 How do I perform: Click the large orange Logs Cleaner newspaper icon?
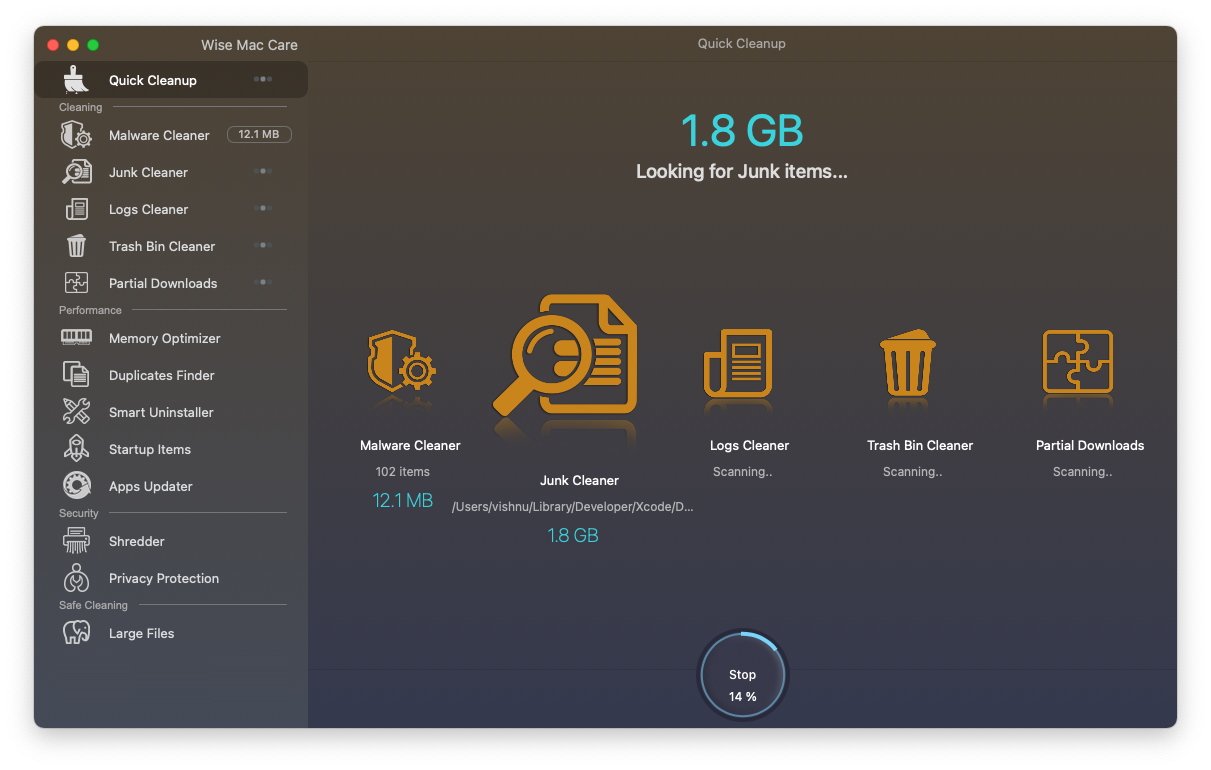click(740, 364)
